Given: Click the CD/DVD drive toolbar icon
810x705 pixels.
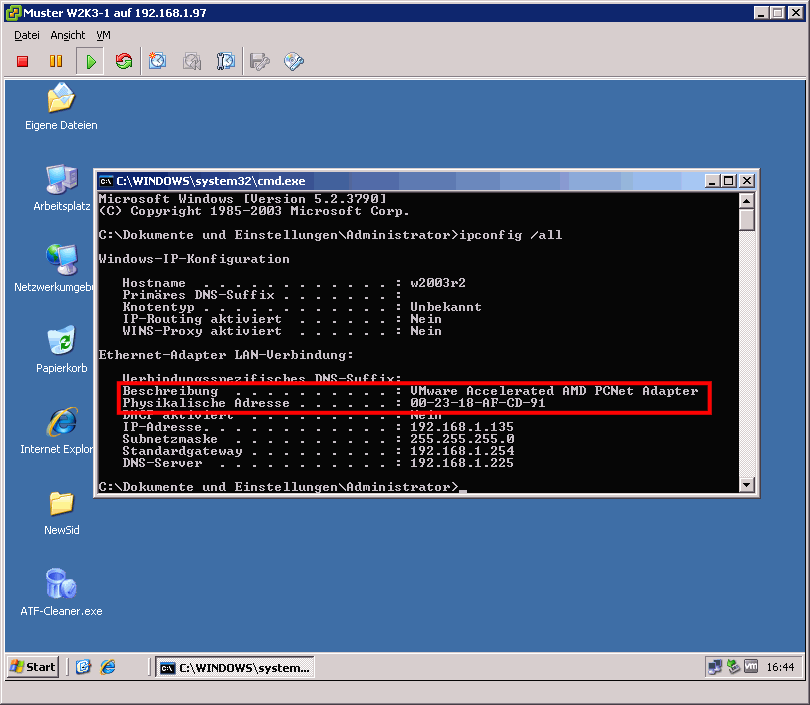Looking at the screenshot, I should 294,62.
